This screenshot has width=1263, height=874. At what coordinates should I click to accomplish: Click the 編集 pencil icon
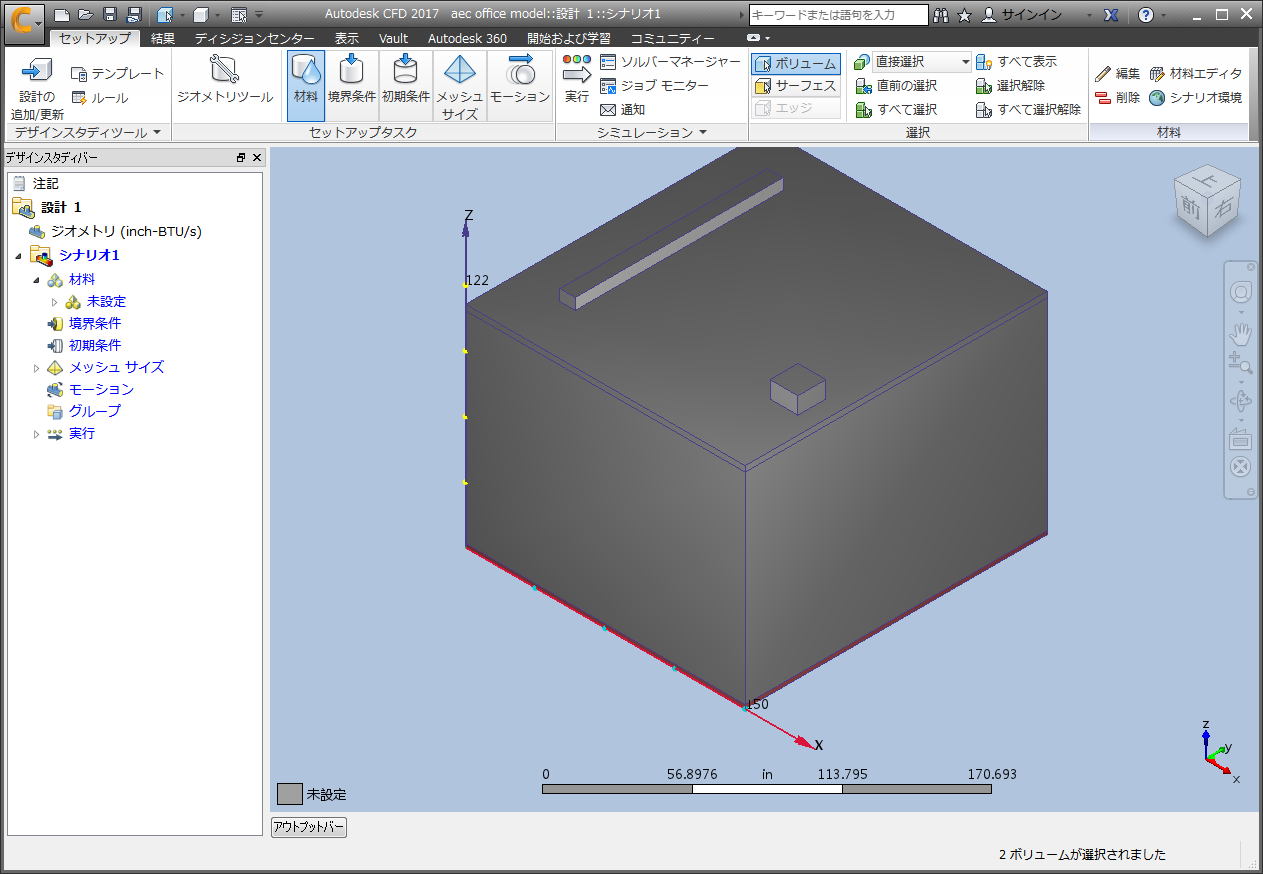click(x=1103, y=74)
